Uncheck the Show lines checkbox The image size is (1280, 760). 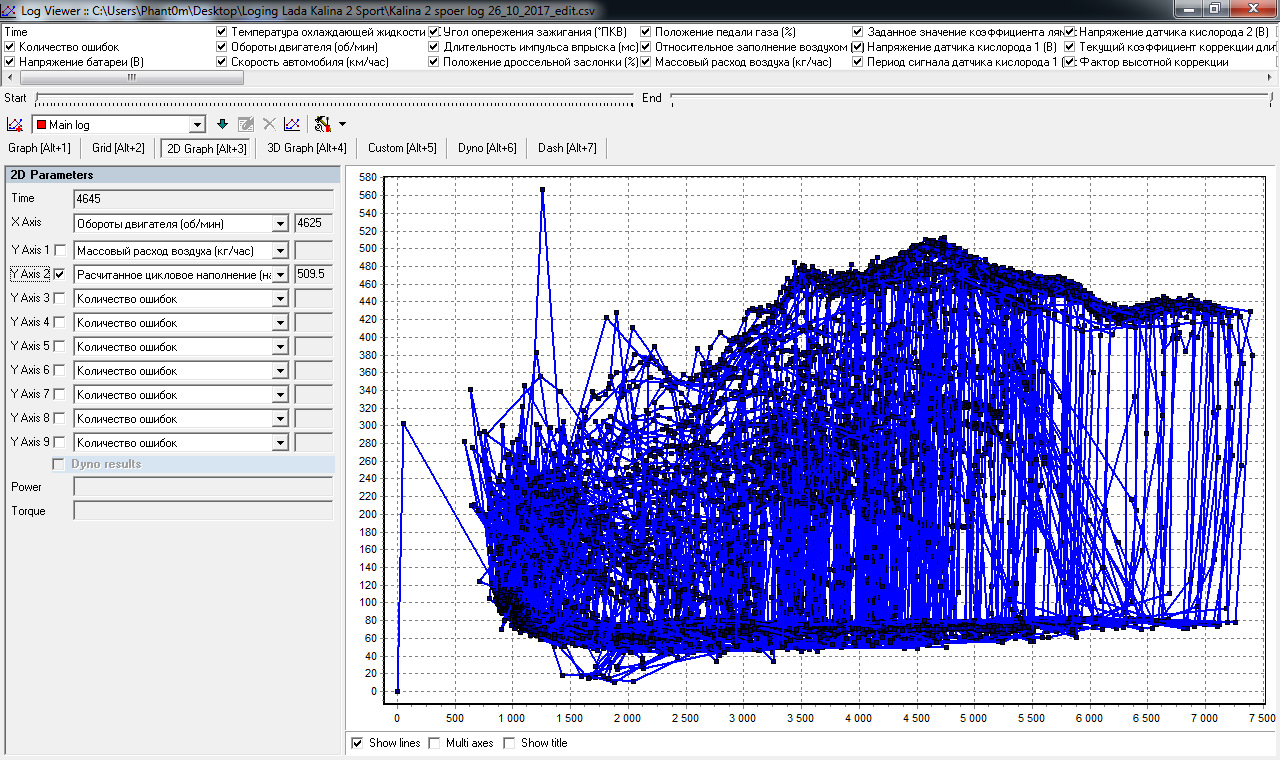coord(358,743)
